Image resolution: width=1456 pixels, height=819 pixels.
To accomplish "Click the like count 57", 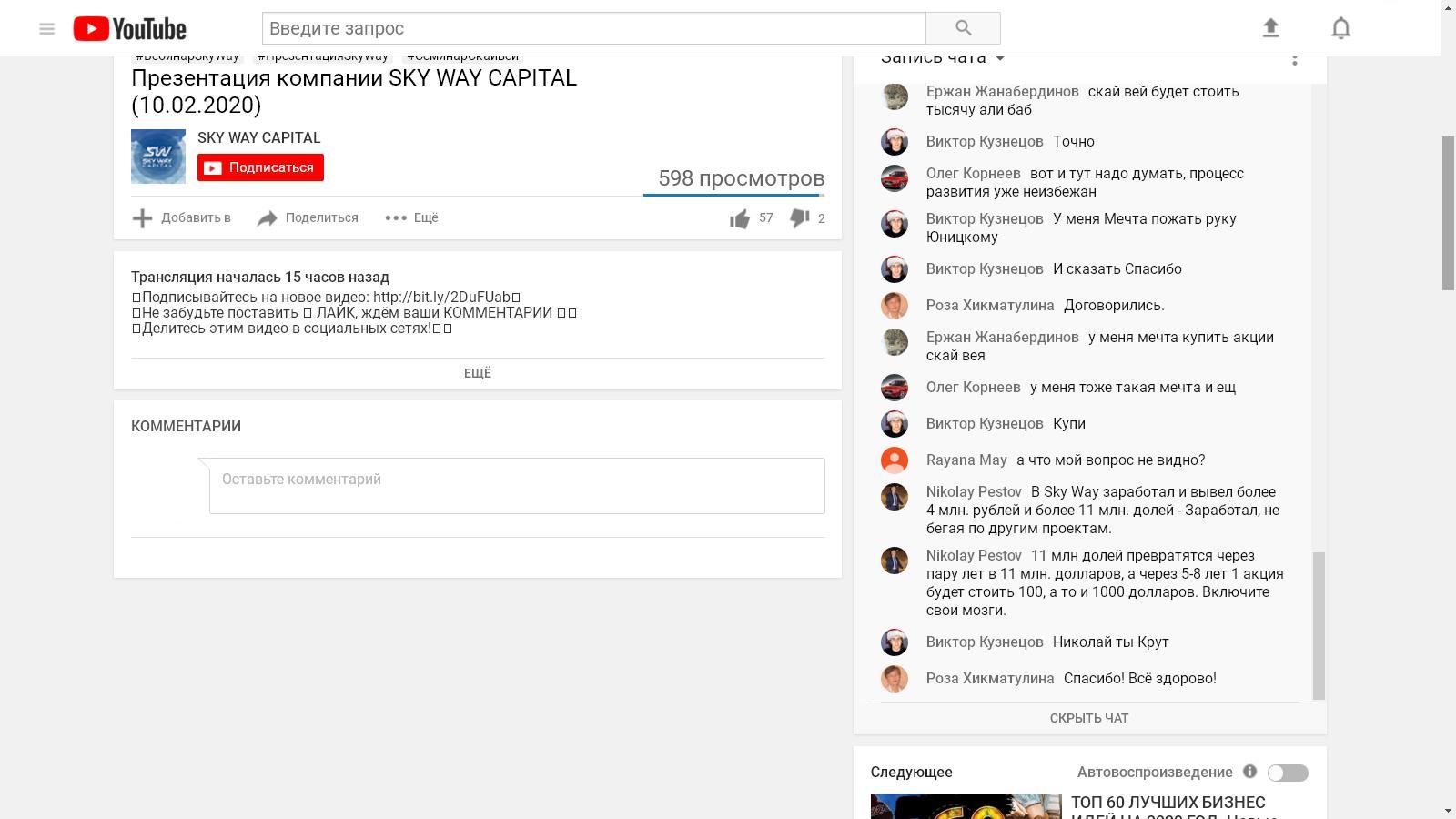I will tap(766, 218).
